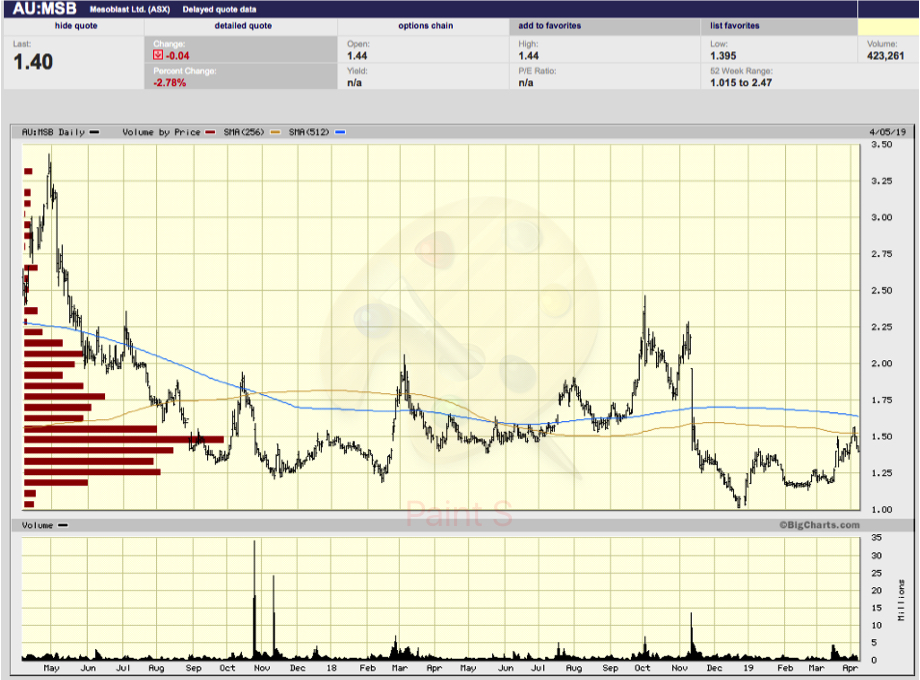Screen dimensions: 920x680
Task: Click the chart date 4/05/19
Action: click(x=887, y=132)
